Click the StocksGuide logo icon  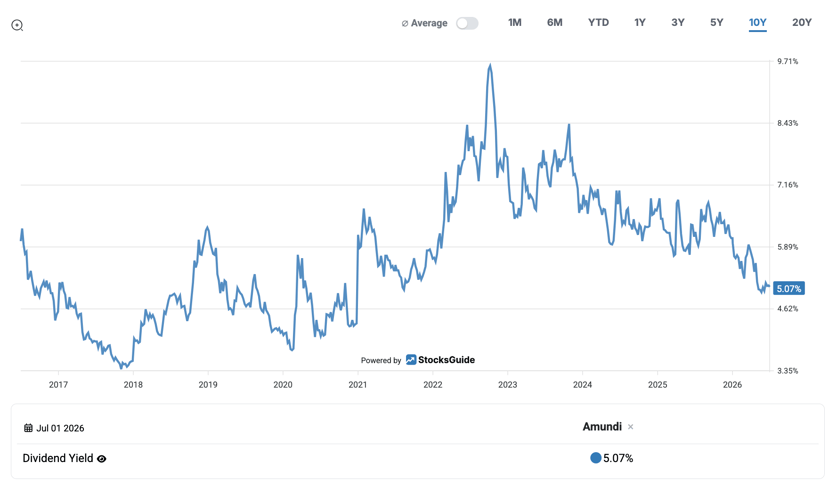(x=411, y=360)
